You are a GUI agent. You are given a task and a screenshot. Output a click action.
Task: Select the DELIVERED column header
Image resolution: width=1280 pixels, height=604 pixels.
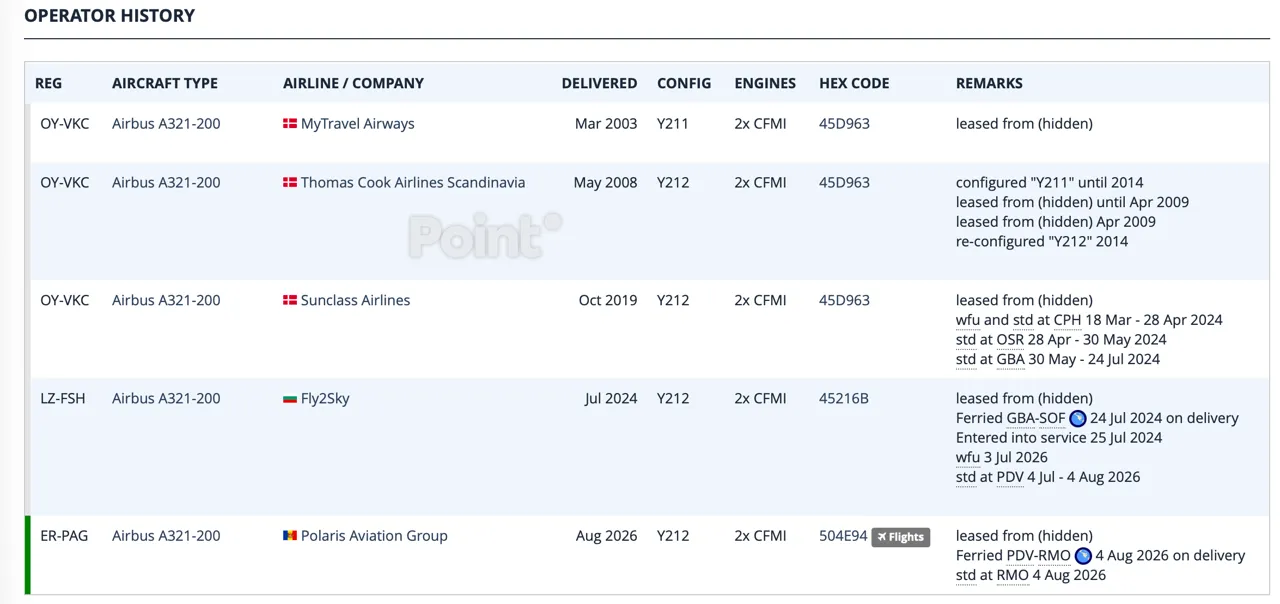pyautogui.click(x=599, y=83)
